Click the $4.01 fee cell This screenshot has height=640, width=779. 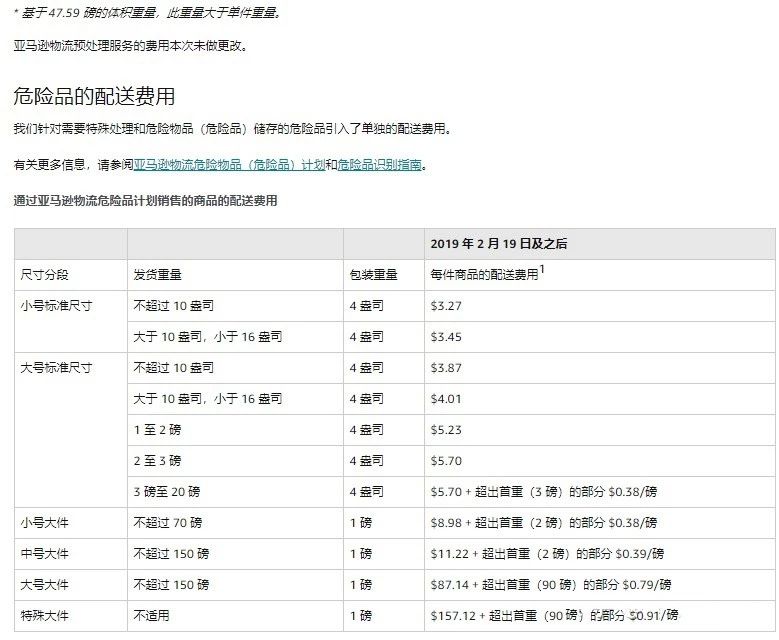pos(446,398)
